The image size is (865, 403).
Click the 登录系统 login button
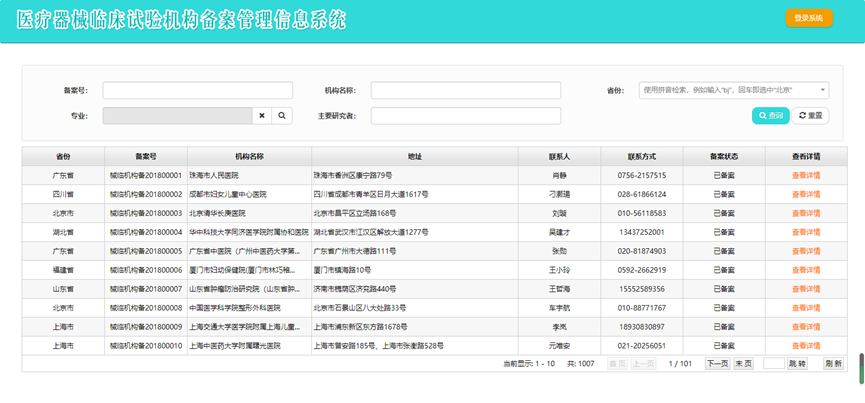pyautogui.click(x=808, y=18)
